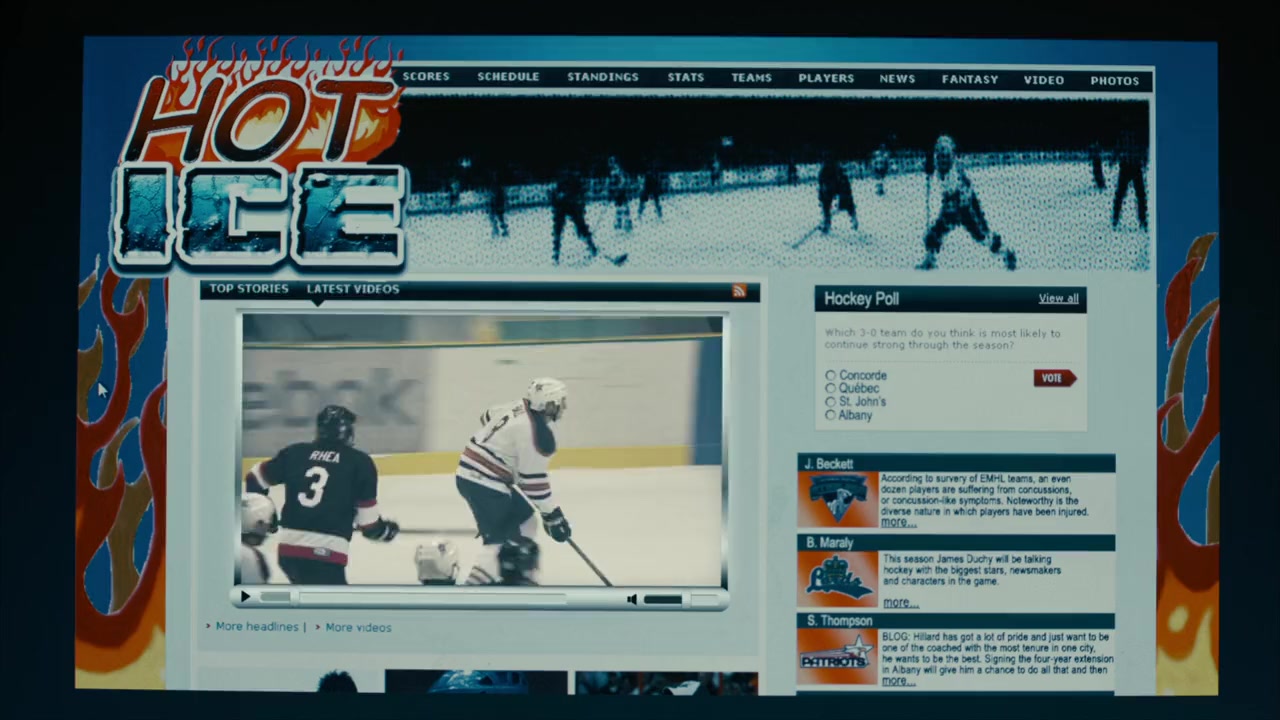Mute the video with speaker icon

click(x=632, y=599)
